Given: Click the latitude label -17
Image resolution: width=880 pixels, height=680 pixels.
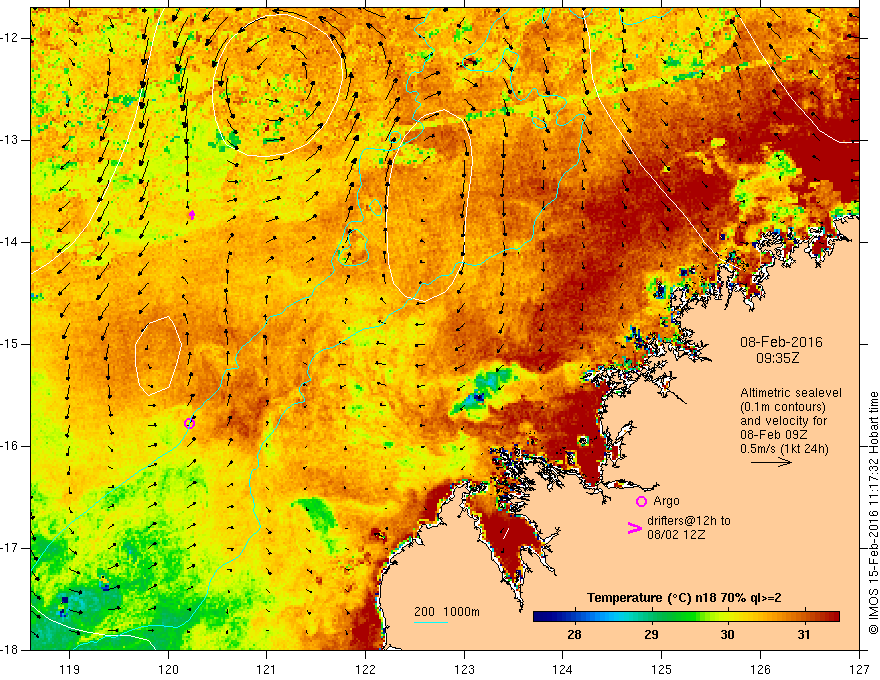Looking at the screenshot, I should tap(10, 548).
